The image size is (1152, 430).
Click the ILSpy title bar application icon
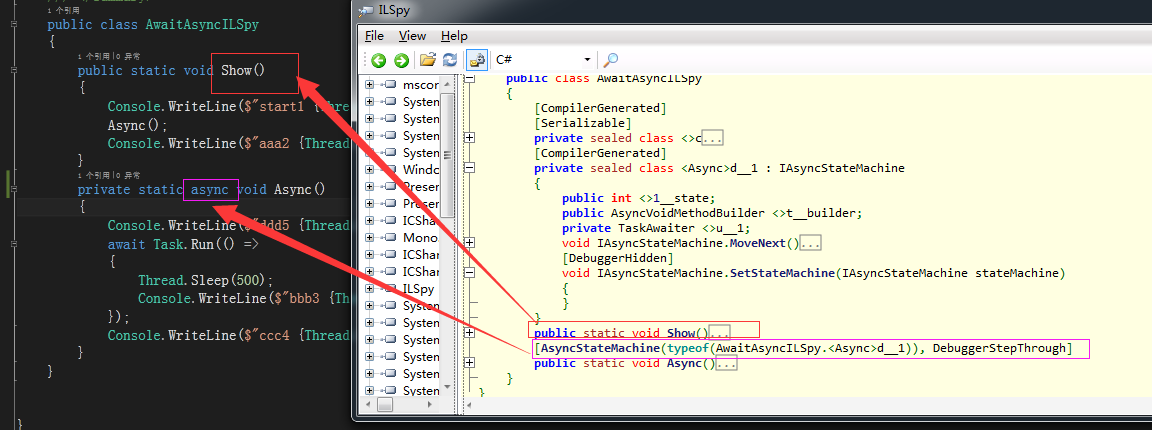pos(366,11)
